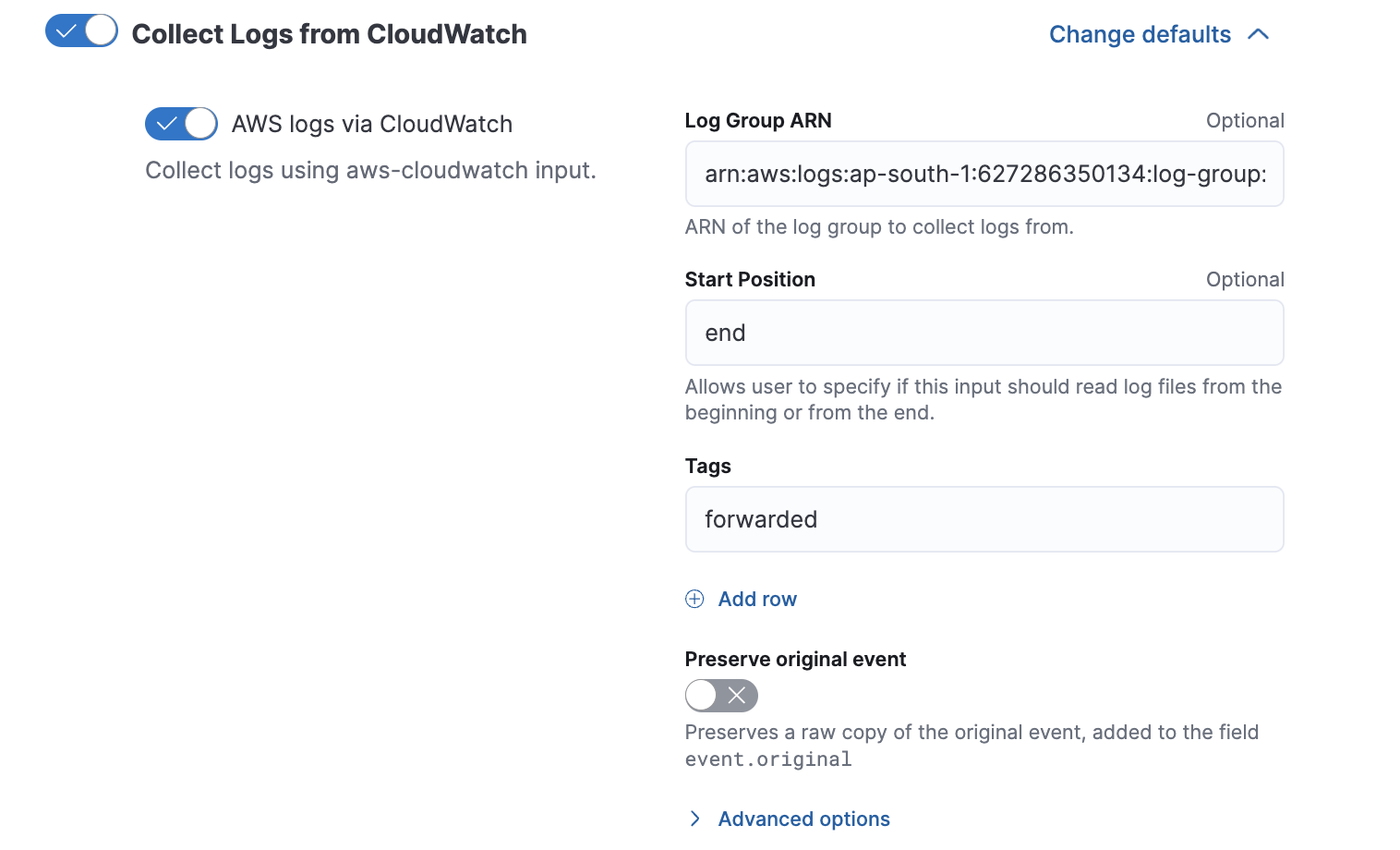Image resolution: width=1400 pixels, height=850 pixels.
Task: Enable Preserve original event toggle
Action: coord(721,696)
